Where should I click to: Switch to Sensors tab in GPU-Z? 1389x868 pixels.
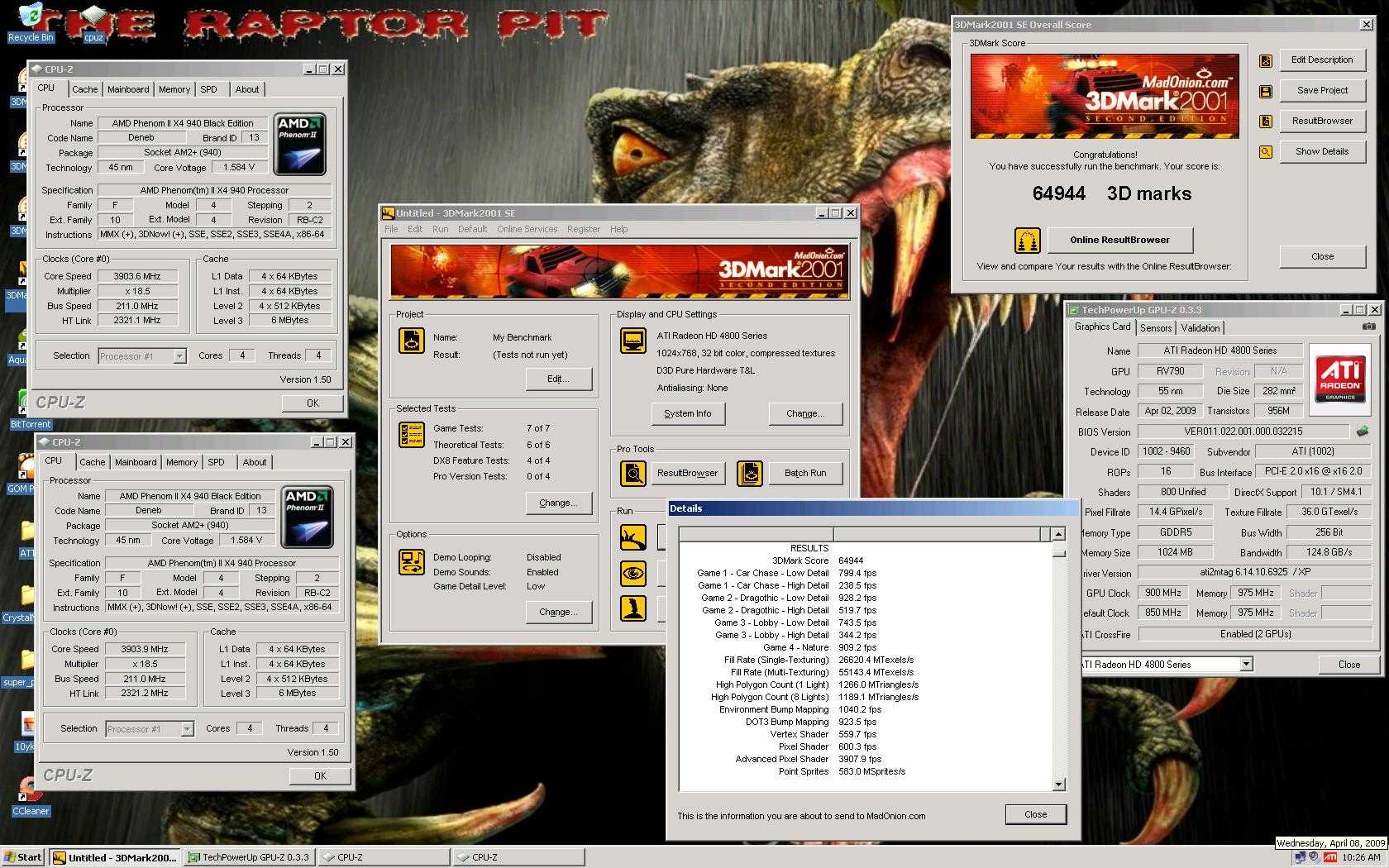[x=1156, y=328]
